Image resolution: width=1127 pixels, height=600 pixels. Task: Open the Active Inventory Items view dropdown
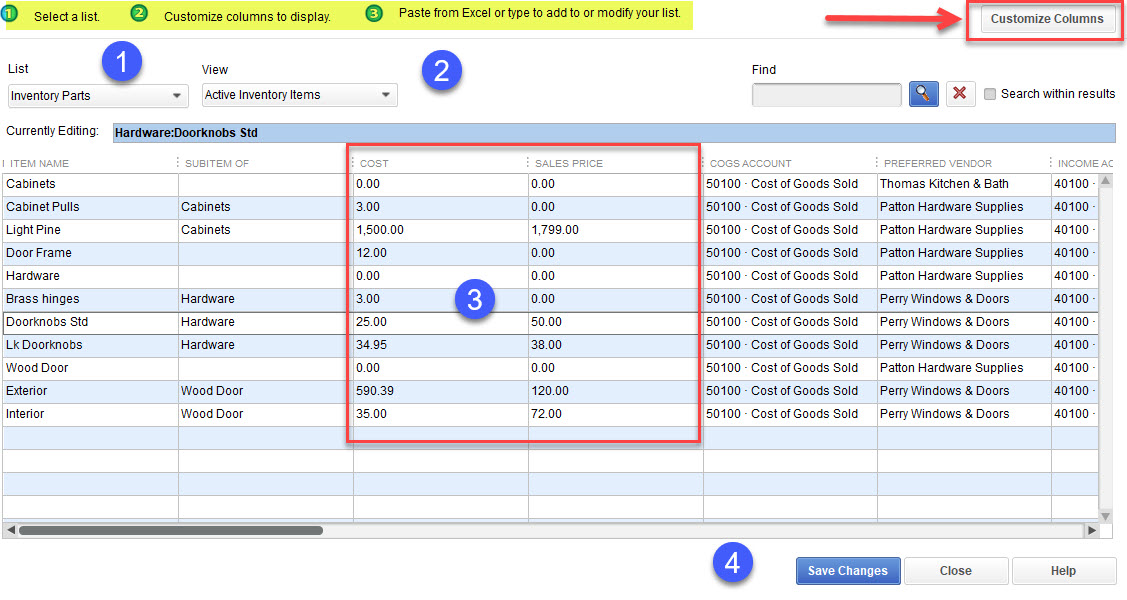pos(300,95)
